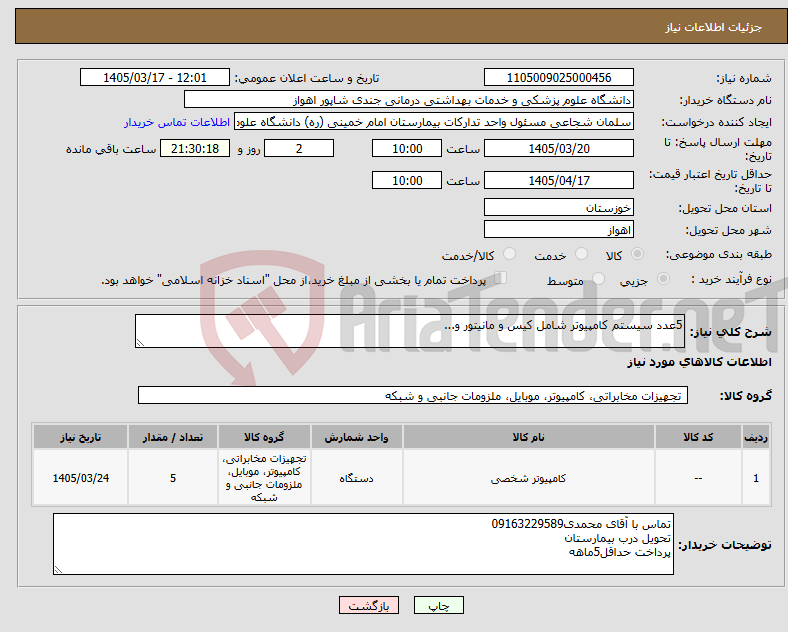This screenshot has height=632, width=788.
Task: Click the response deadline time 10:00 field
Action: tap(407, 149)
